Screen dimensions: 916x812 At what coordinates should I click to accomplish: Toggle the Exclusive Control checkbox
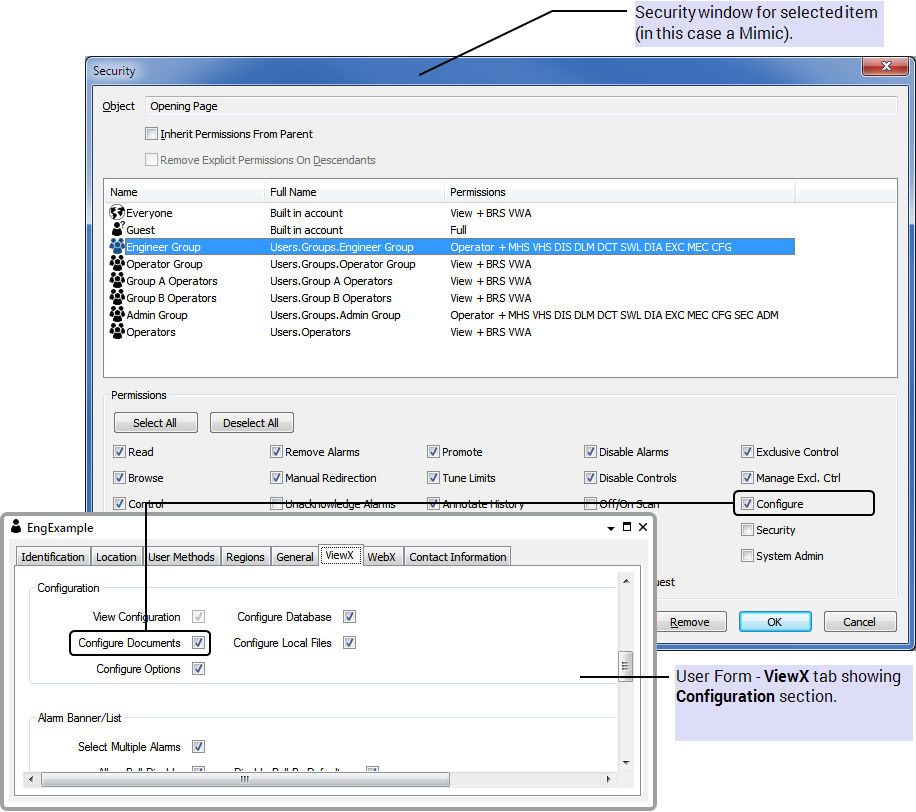click(x=747, y=452)
